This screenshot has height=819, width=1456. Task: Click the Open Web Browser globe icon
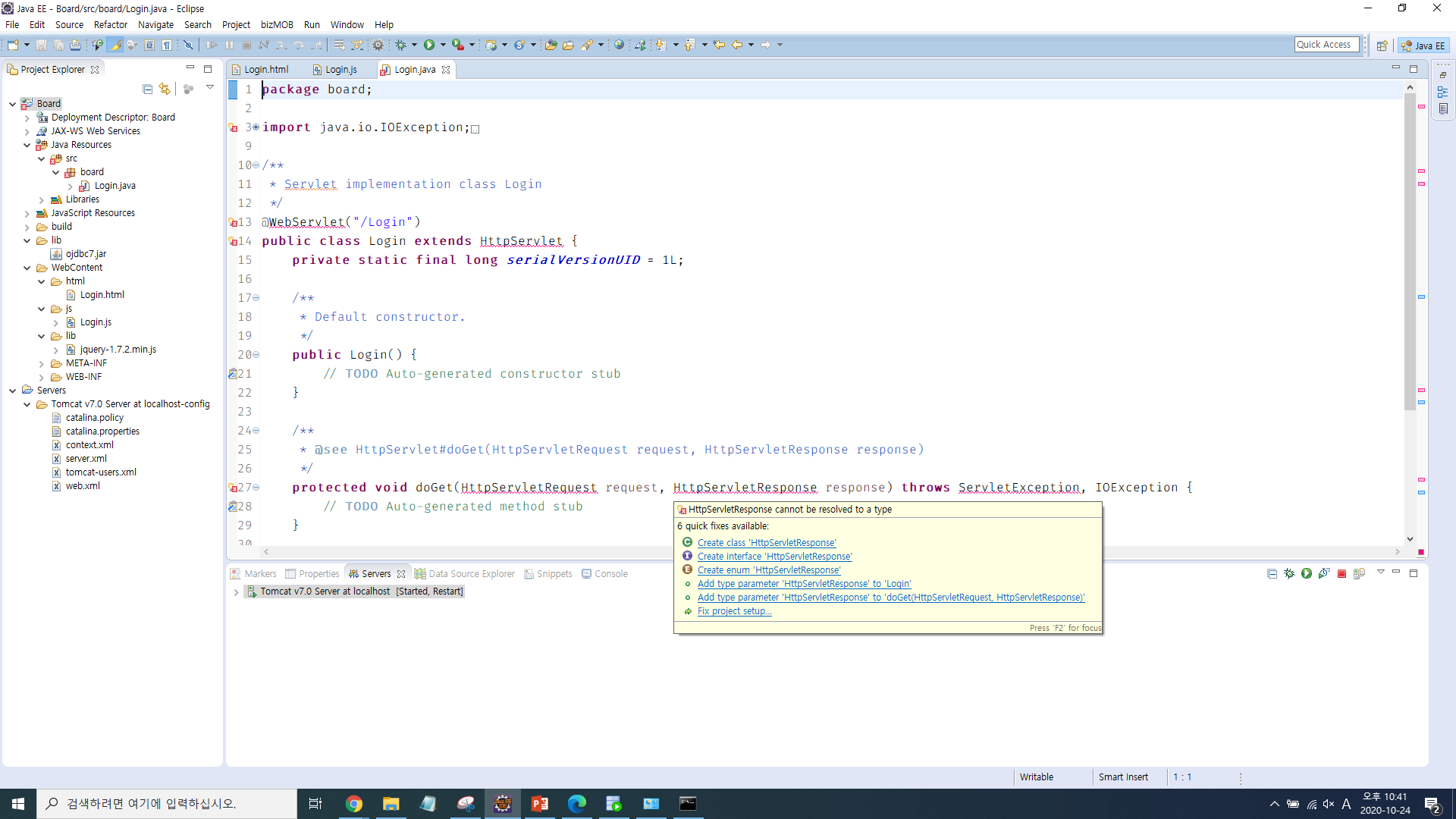click(x=619, y=45)
